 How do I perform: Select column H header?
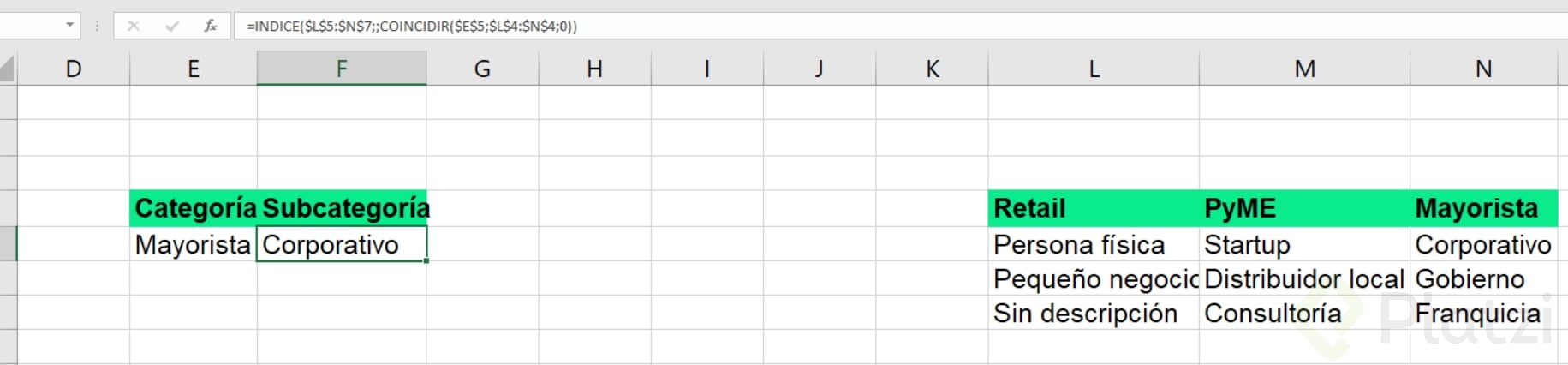[x=594, y=69]
